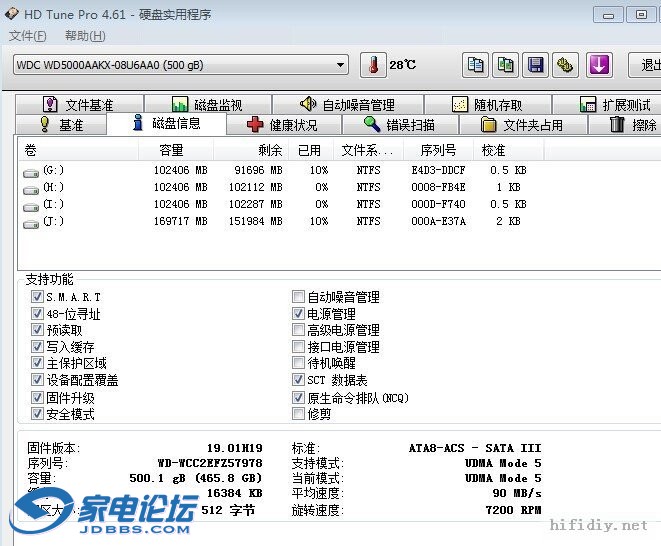Toggle the S.M.A.R.T checkbox
The image size is (661, 546).
pos(37,296)
